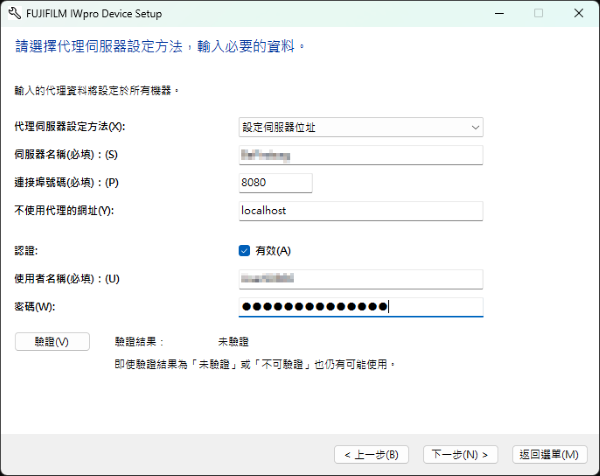Focus the port number field showing 8080
Image resolution: width=600 pixels, height=476 pixels.
[x=276, y=183]
